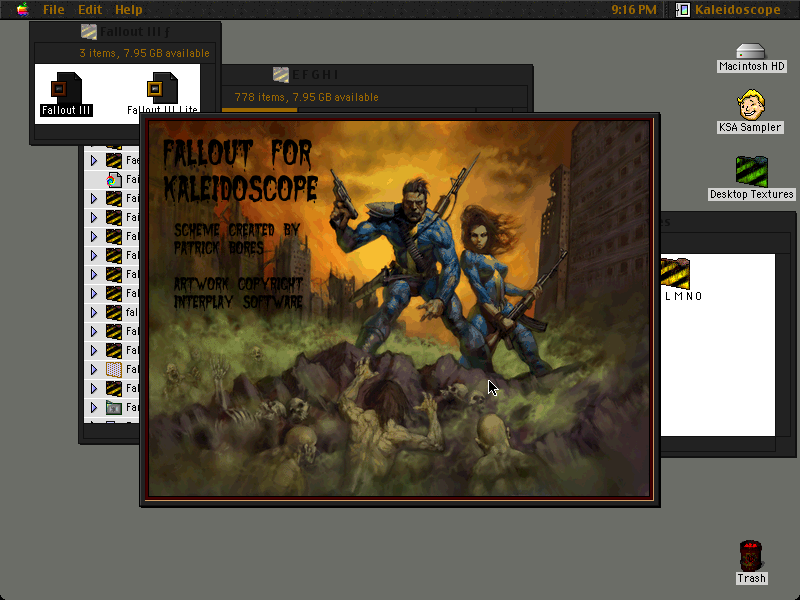Viewport: 800px width, 600px height.
Task: Select the Trash barrel icon
Action: click(751, 556)
